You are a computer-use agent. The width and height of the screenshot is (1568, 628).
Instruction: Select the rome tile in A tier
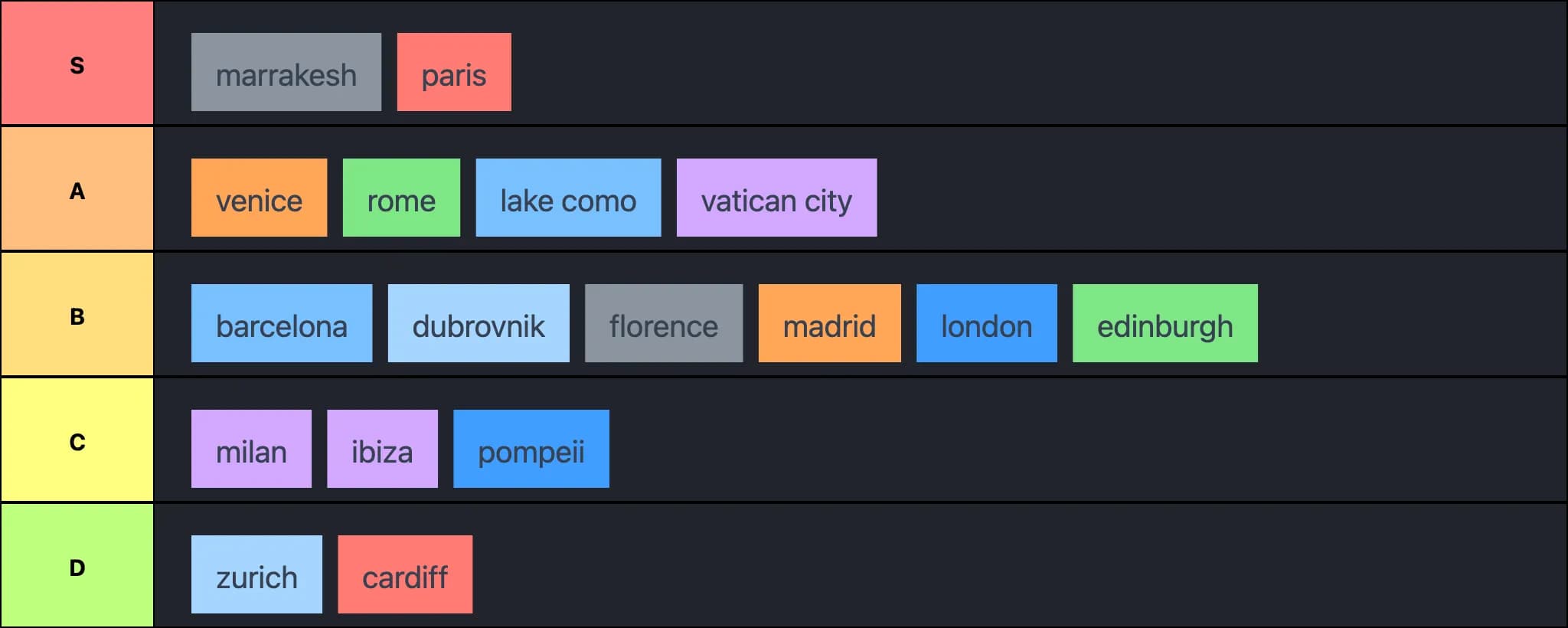point(401,198)
